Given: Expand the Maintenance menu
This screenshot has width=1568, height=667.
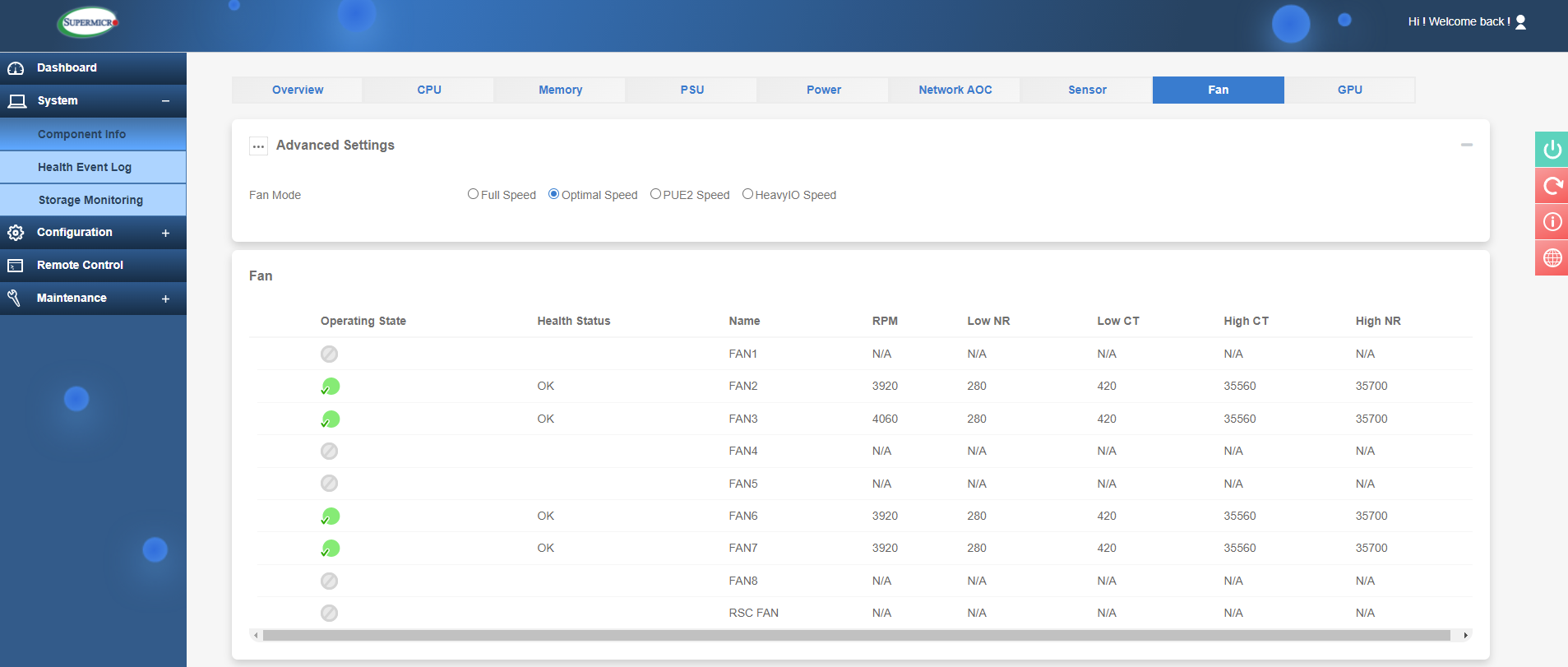Looking at the screenshot, I should coord(165,299).
